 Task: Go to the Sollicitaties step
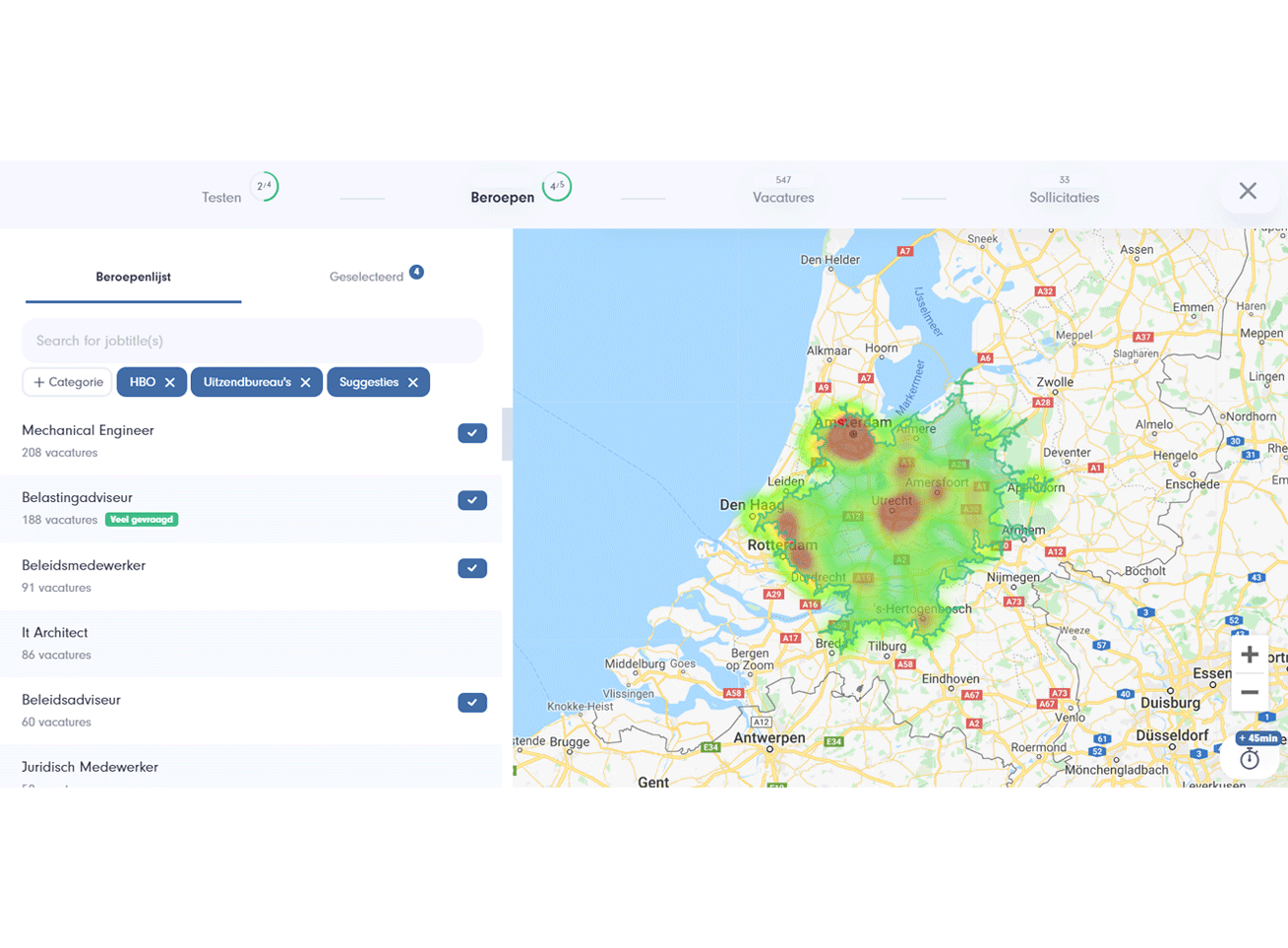coord(1064,198)
